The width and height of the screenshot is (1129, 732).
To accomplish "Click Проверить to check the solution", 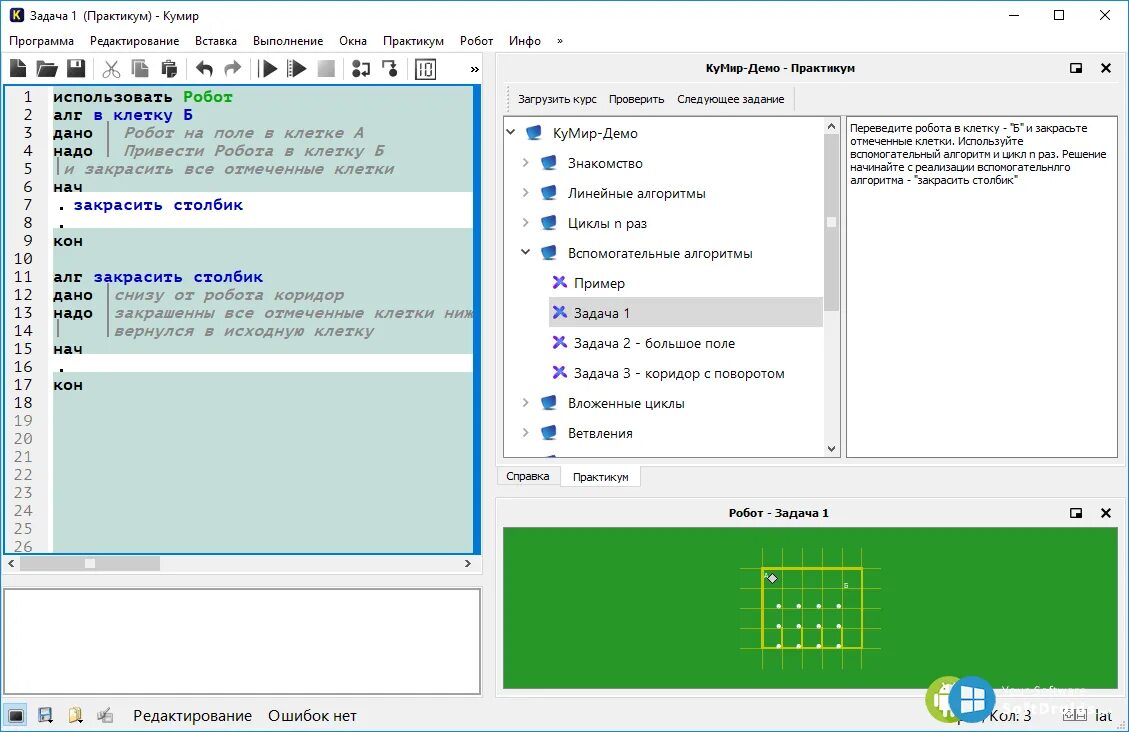I will click(x=637, y=99).
